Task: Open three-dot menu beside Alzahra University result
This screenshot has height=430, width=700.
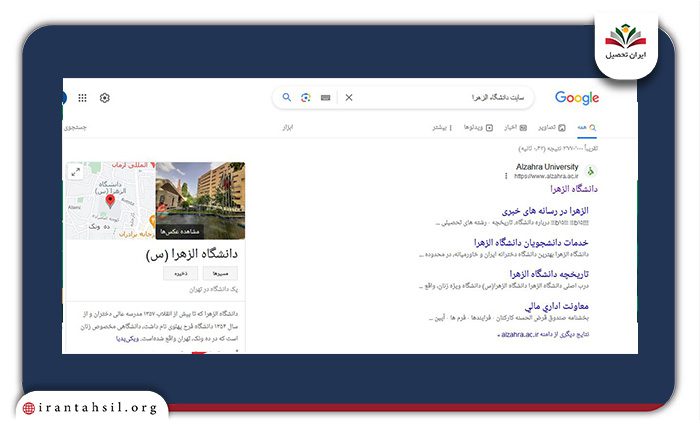Action: [x=506, y=176]
